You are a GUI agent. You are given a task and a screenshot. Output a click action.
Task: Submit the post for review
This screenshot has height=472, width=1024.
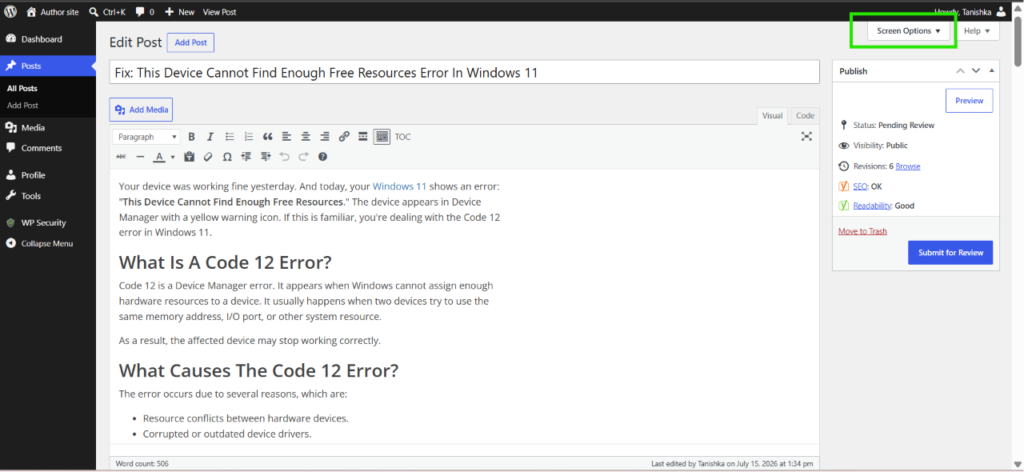(950, 253)
